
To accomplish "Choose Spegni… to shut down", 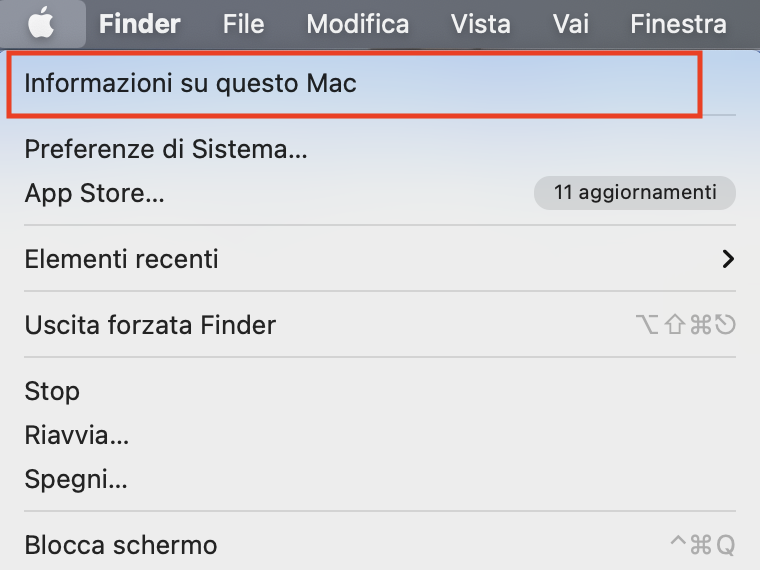I will 380,479.
